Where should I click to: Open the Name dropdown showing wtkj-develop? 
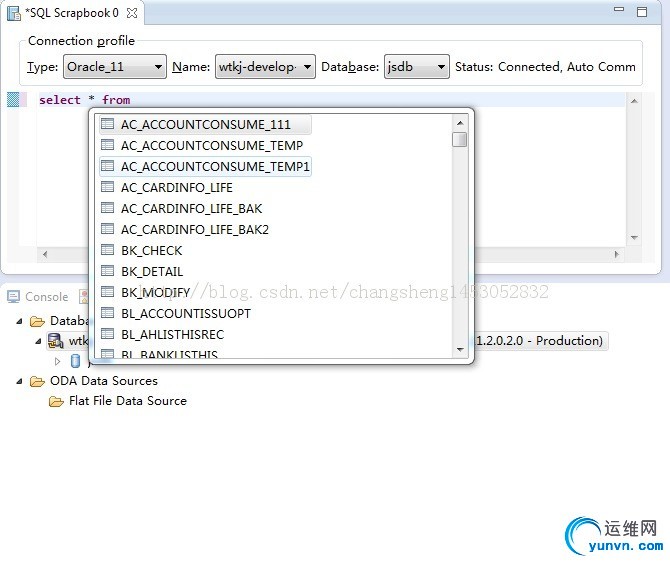pos(265,67)
